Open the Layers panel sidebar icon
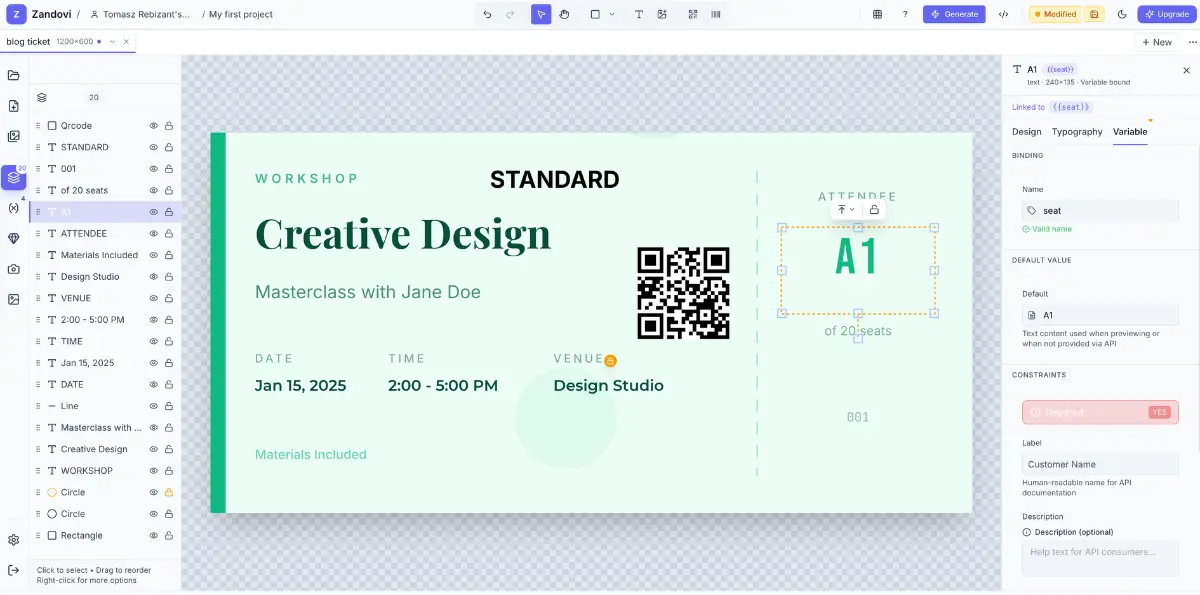 [x=14, y=178]
